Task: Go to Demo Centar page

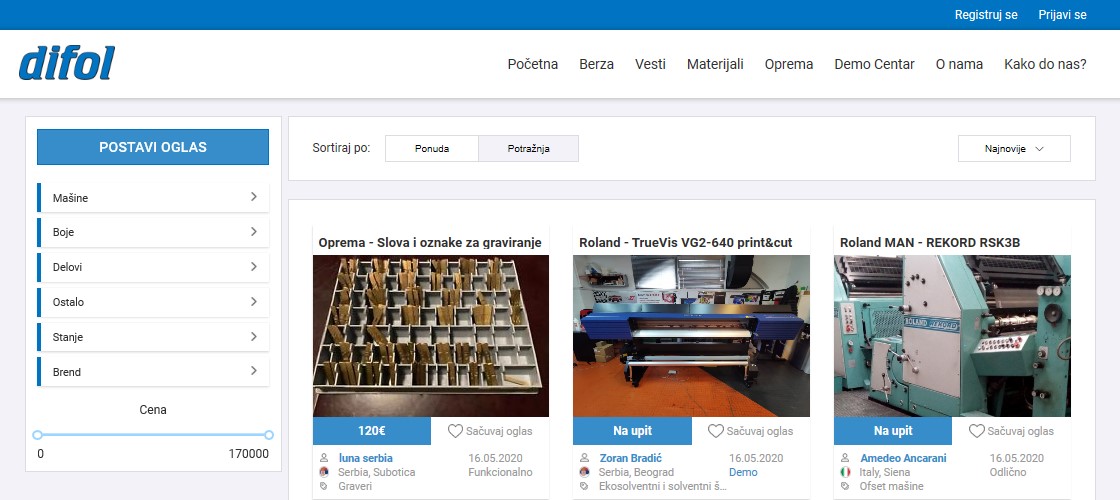Action: coord(874,64)
